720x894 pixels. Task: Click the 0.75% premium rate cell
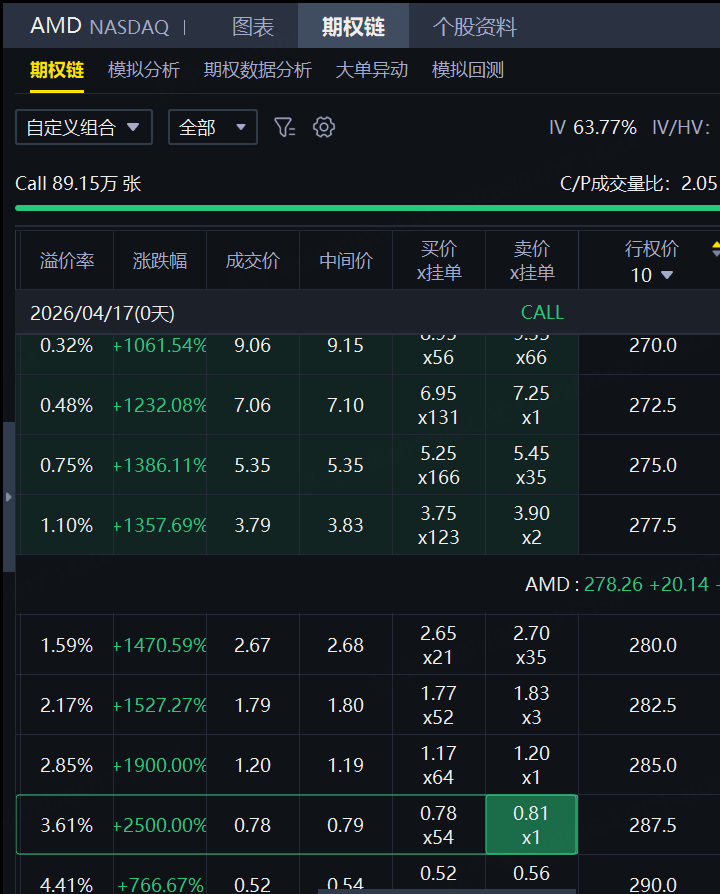coord(67,465)
